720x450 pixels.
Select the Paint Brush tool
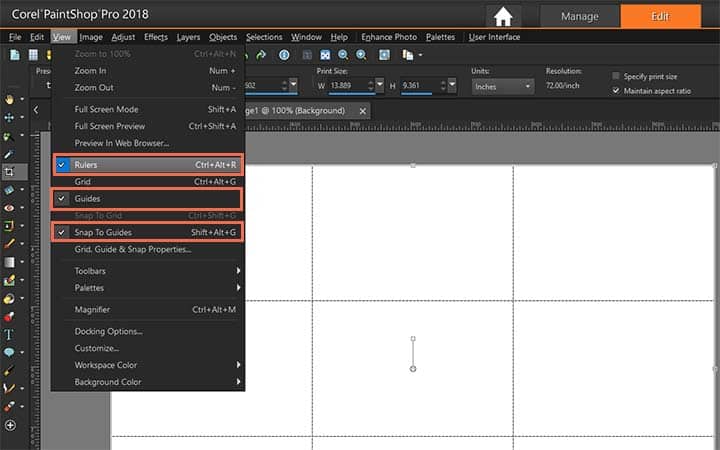[x=9, y=244]
